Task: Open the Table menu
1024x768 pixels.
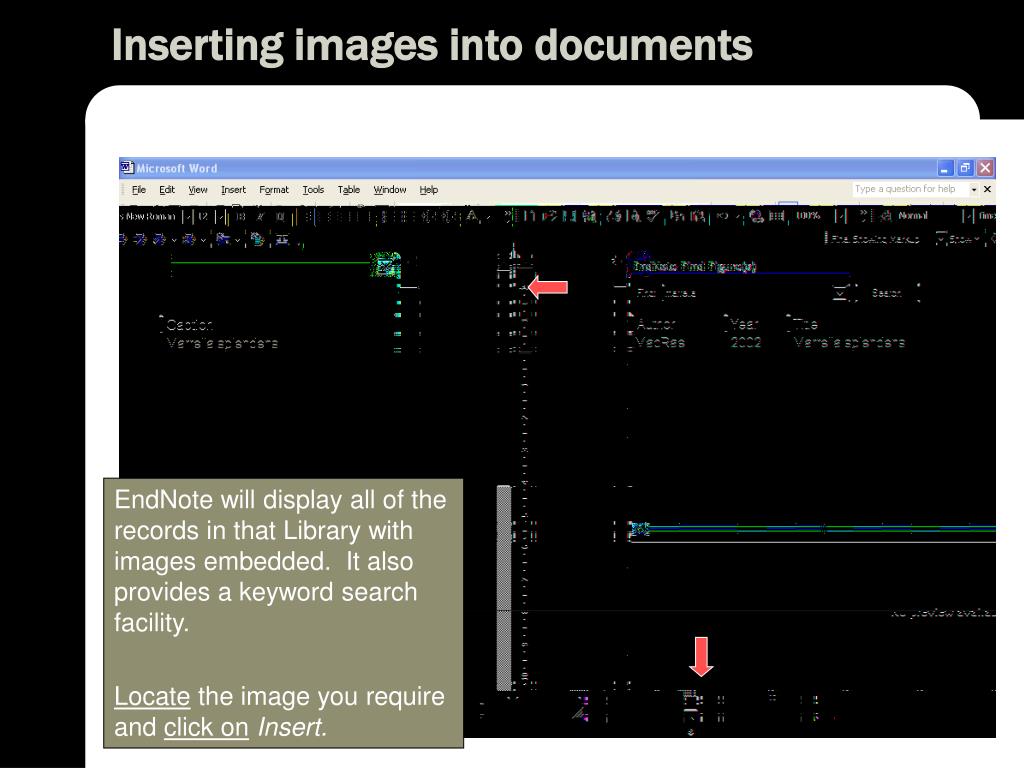Action: click(349, 189)
